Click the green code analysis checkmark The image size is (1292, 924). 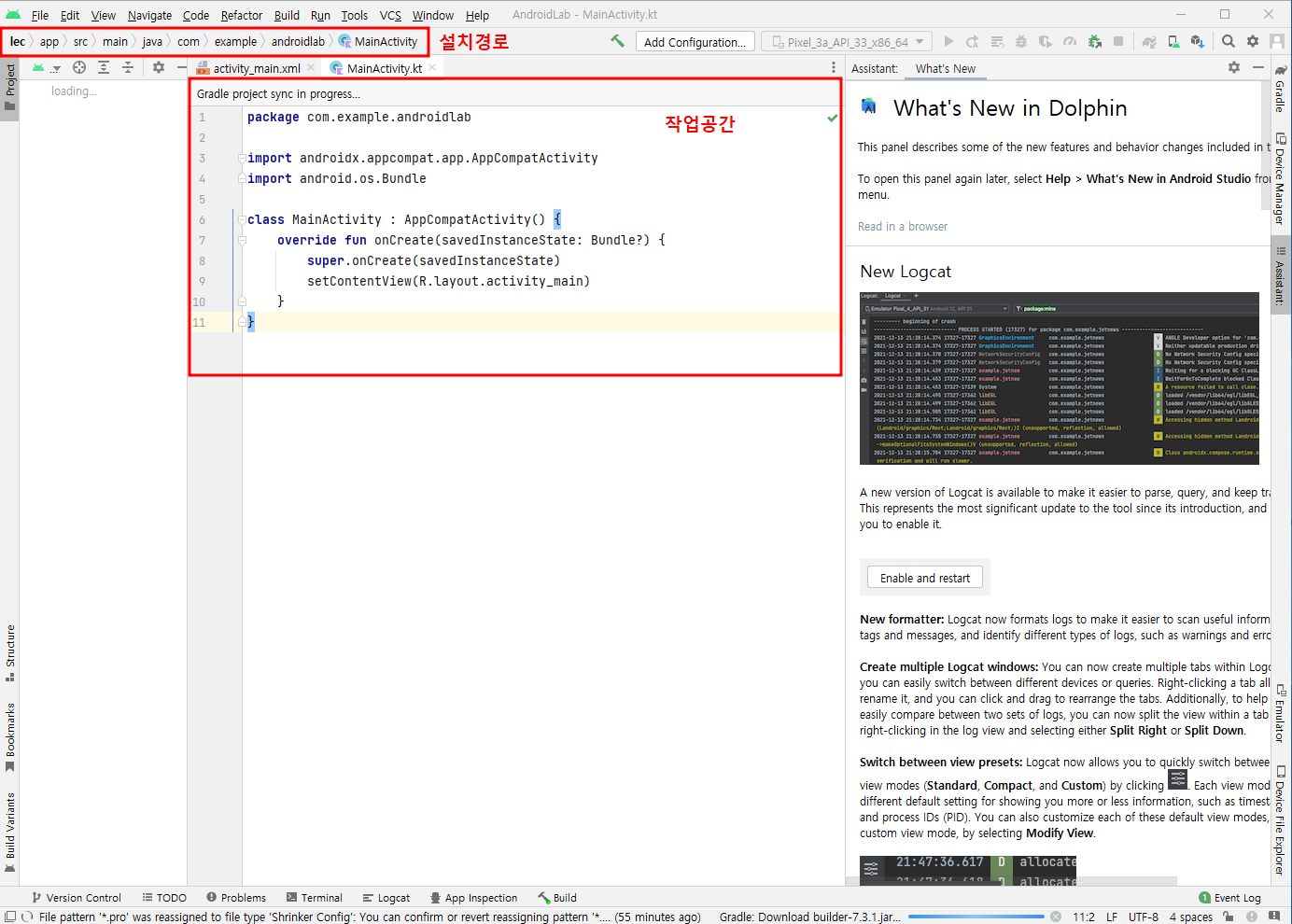point(833,118)
